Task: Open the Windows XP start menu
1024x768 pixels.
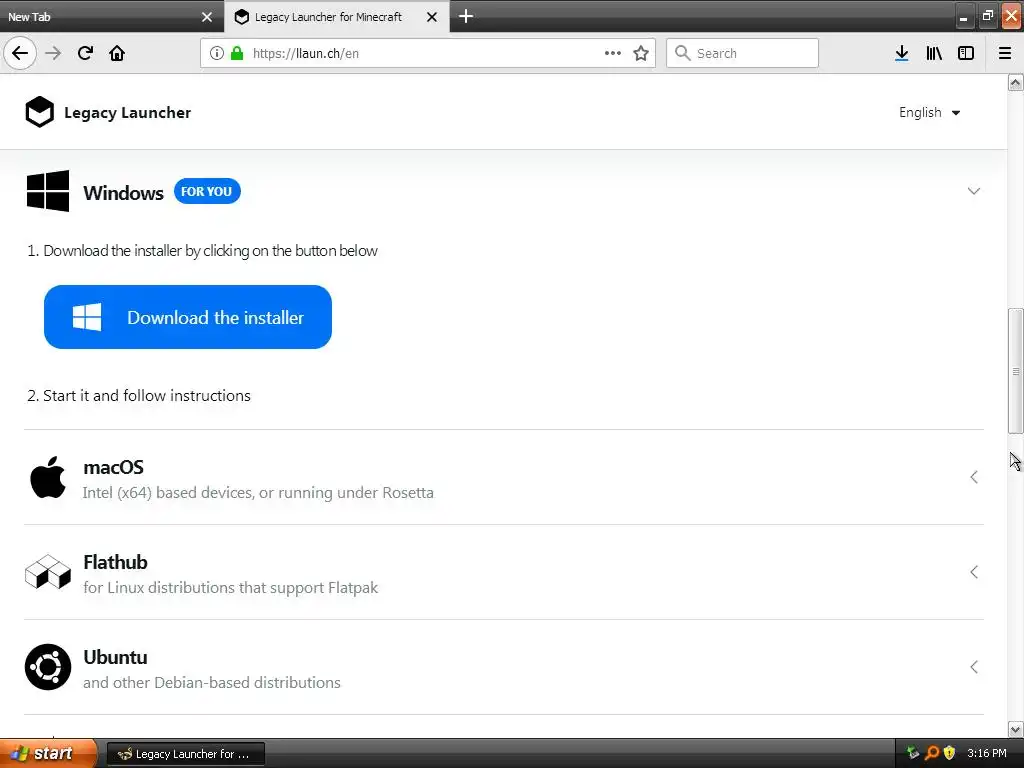Action: pyautogui.click(x=48, y=753)
